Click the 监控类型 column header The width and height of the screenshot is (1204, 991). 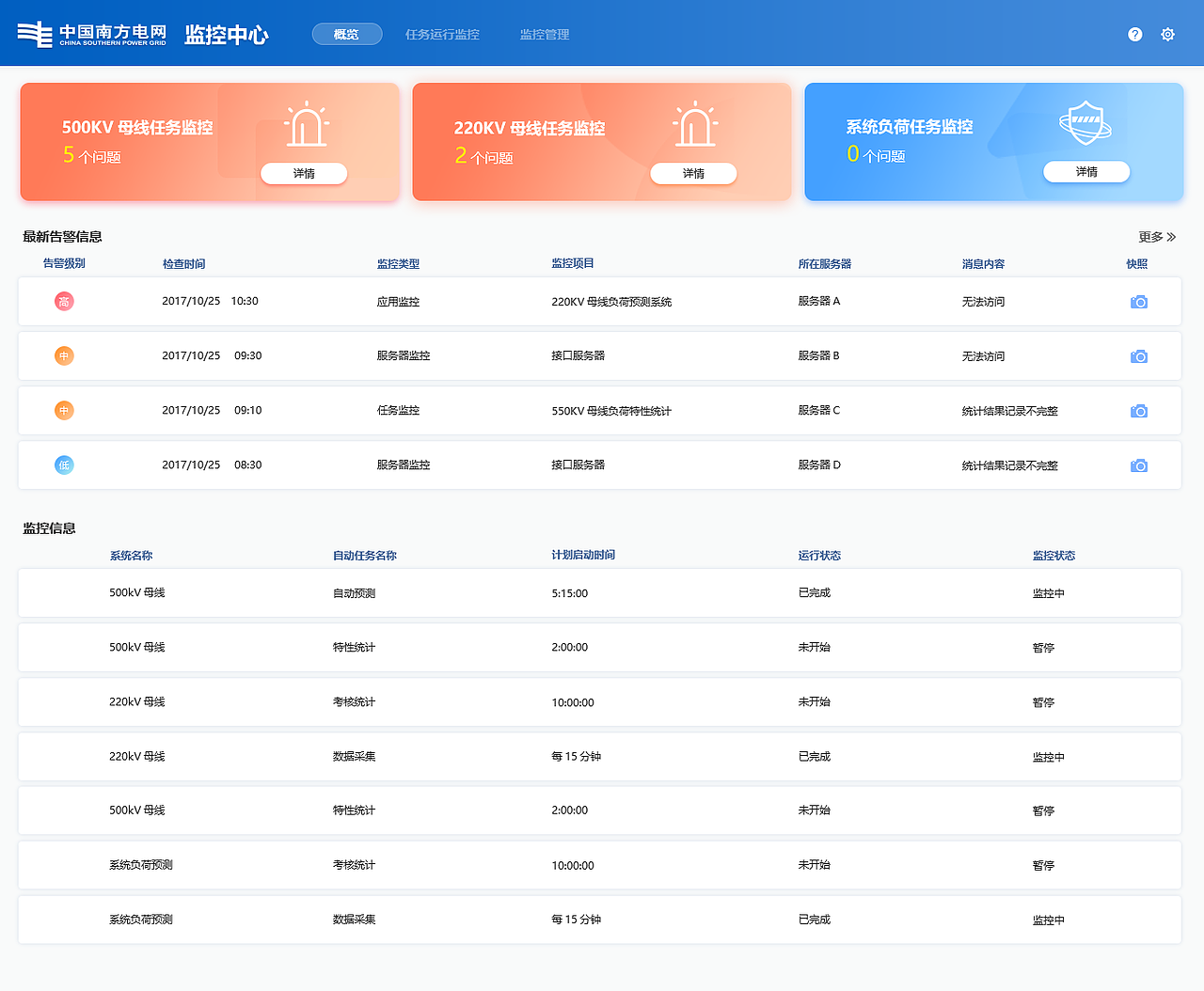pyautogui.click(x=398, y=264)
